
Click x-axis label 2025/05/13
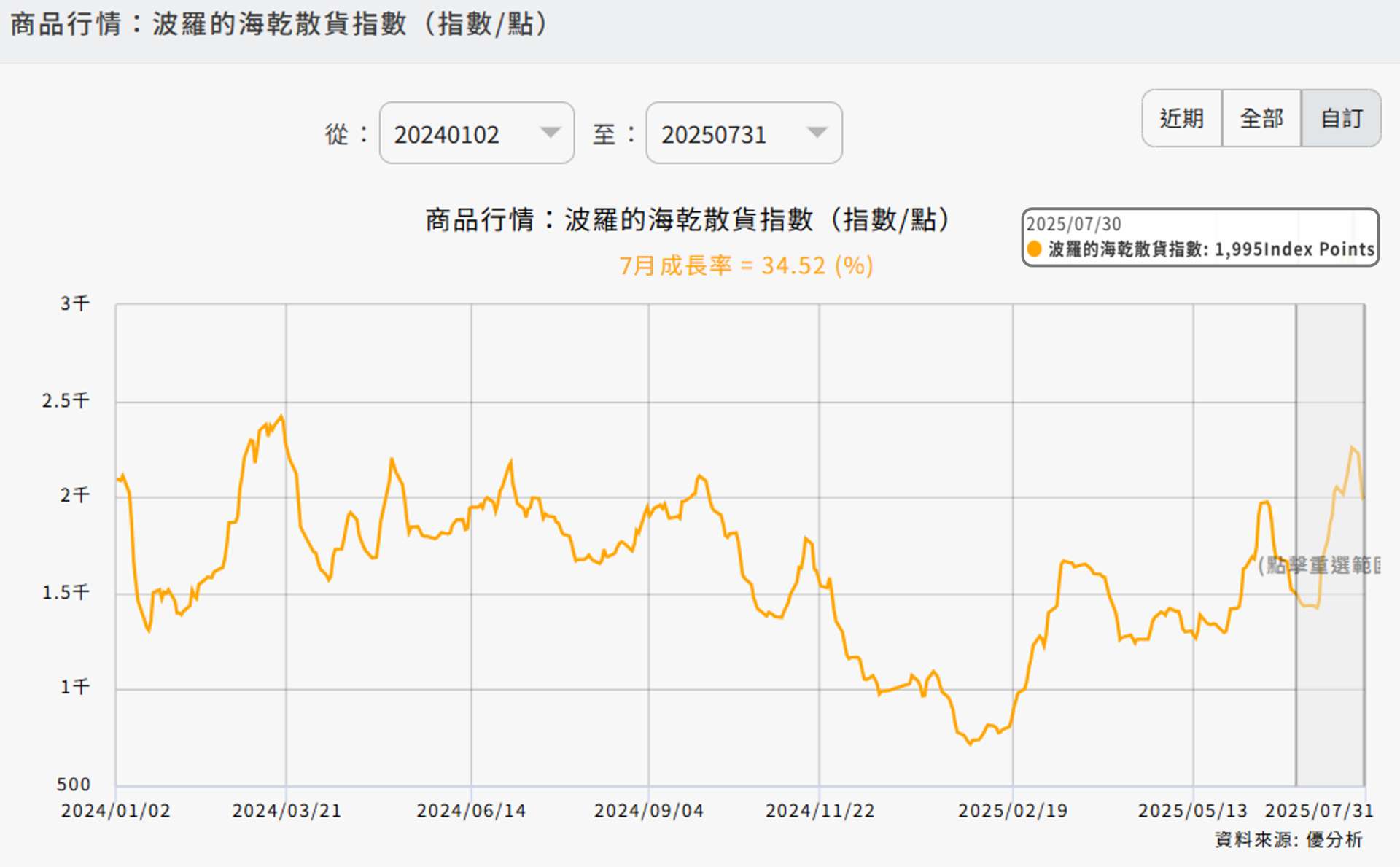1193,811
